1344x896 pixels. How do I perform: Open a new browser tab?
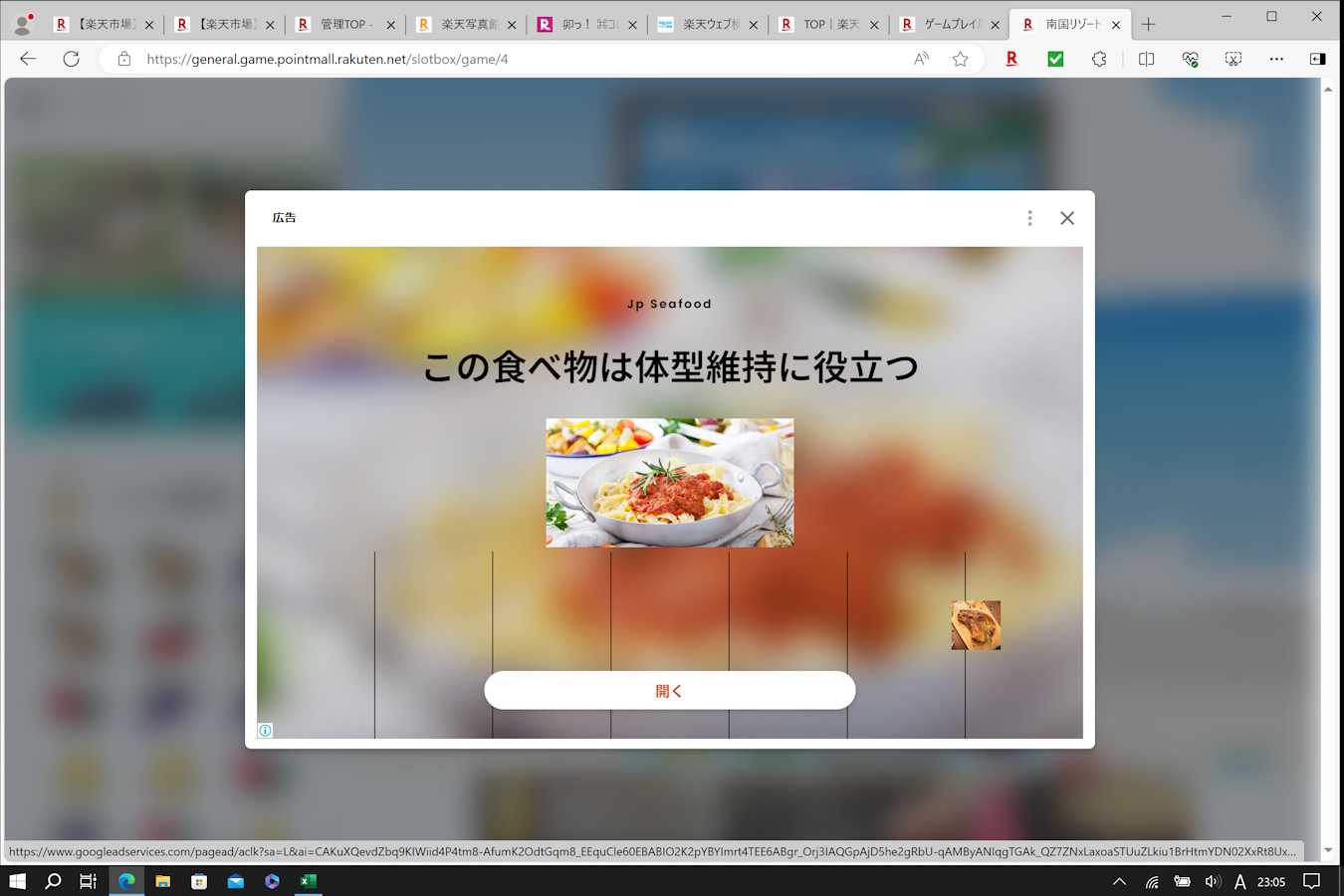pos(1148,24)
